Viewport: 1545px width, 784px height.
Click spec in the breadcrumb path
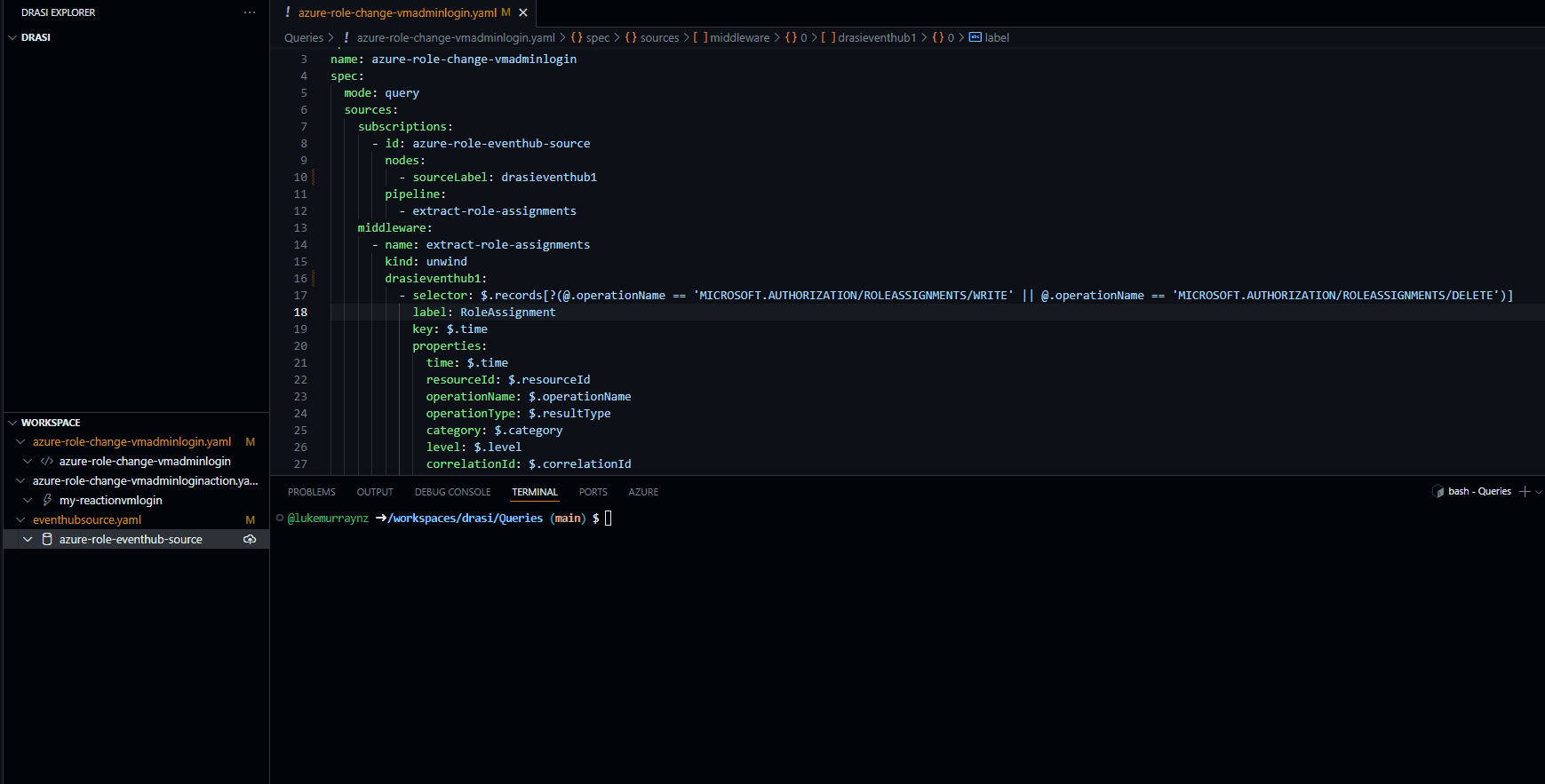click(598, 37)
